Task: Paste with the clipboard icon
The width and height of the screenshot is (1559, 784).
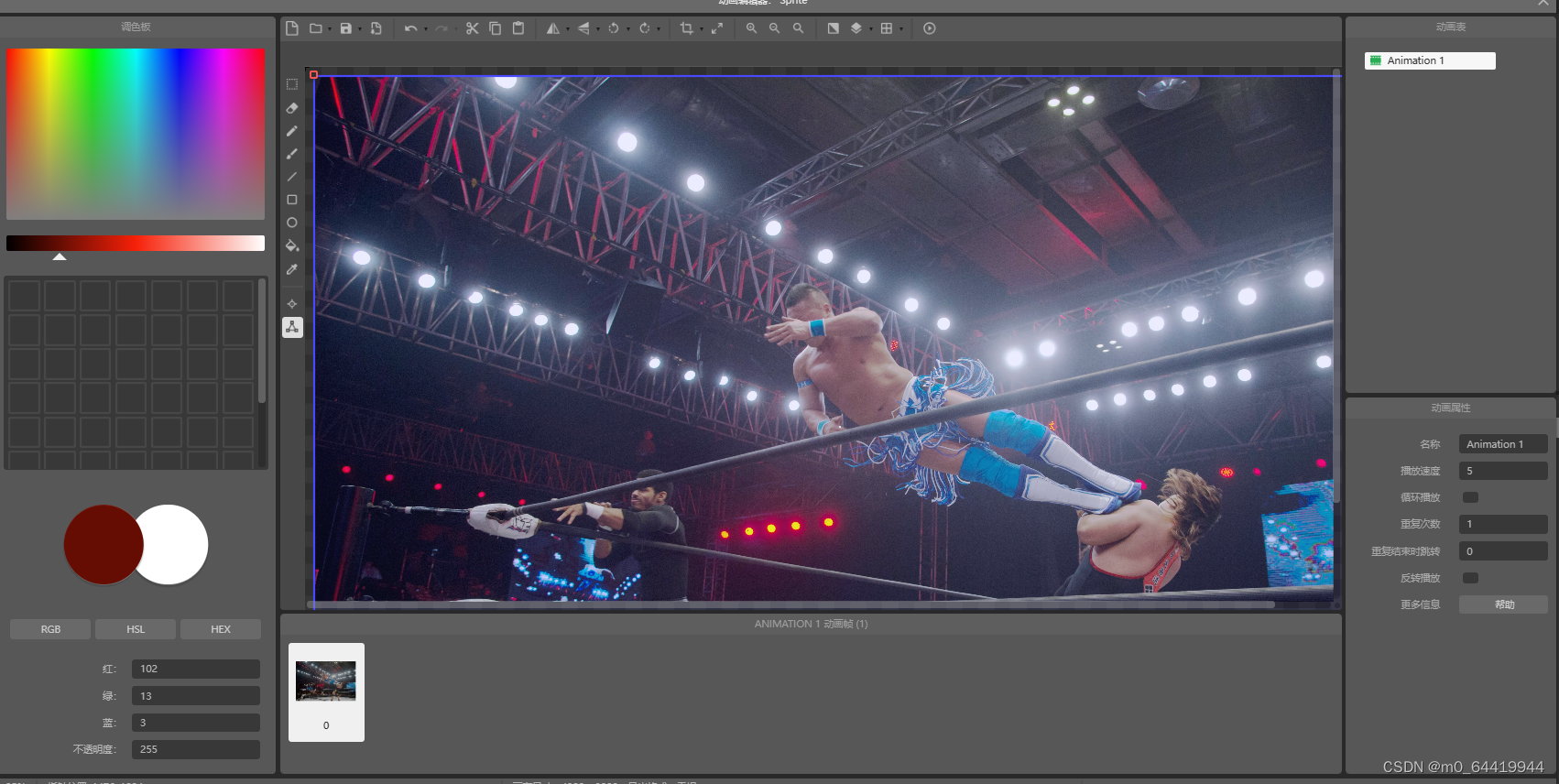Action: tap(518, 28)
